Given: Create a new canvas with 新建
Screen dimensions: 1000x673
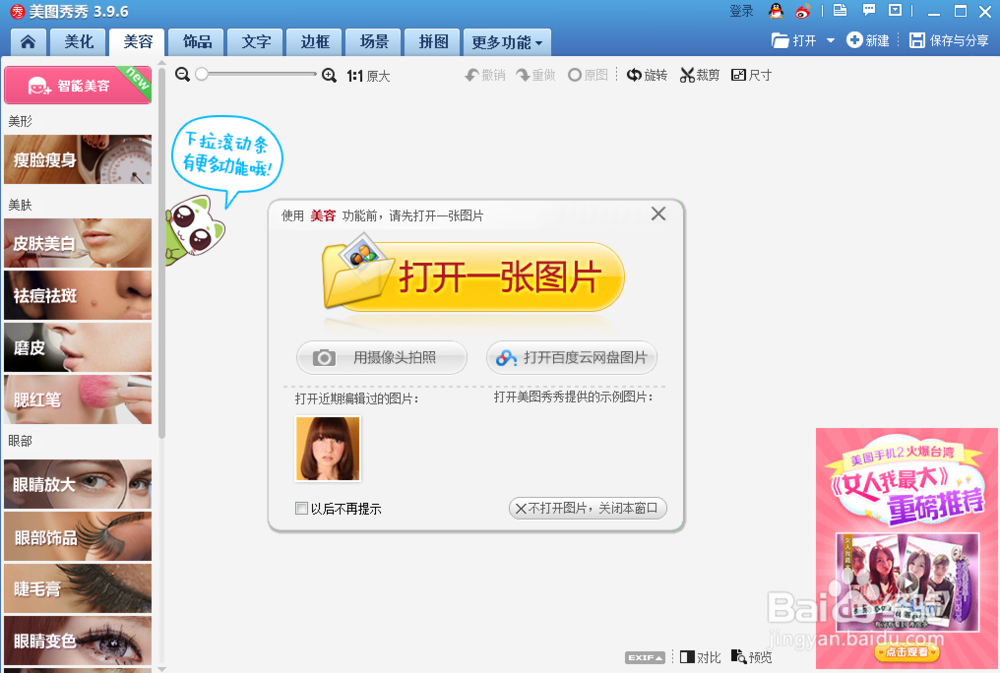Looking at the screenshot, I should tap(868, 41).
